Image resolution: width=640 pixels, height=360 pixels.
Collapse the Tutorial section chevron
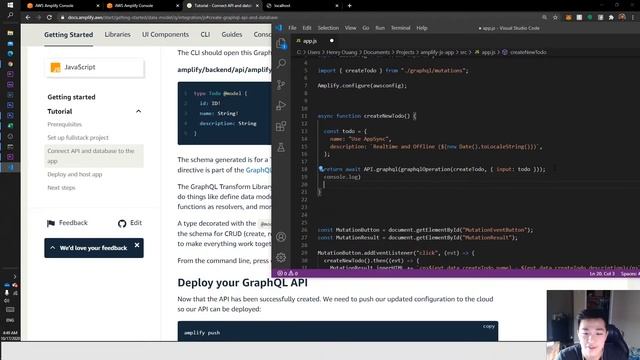click(138, 111)
